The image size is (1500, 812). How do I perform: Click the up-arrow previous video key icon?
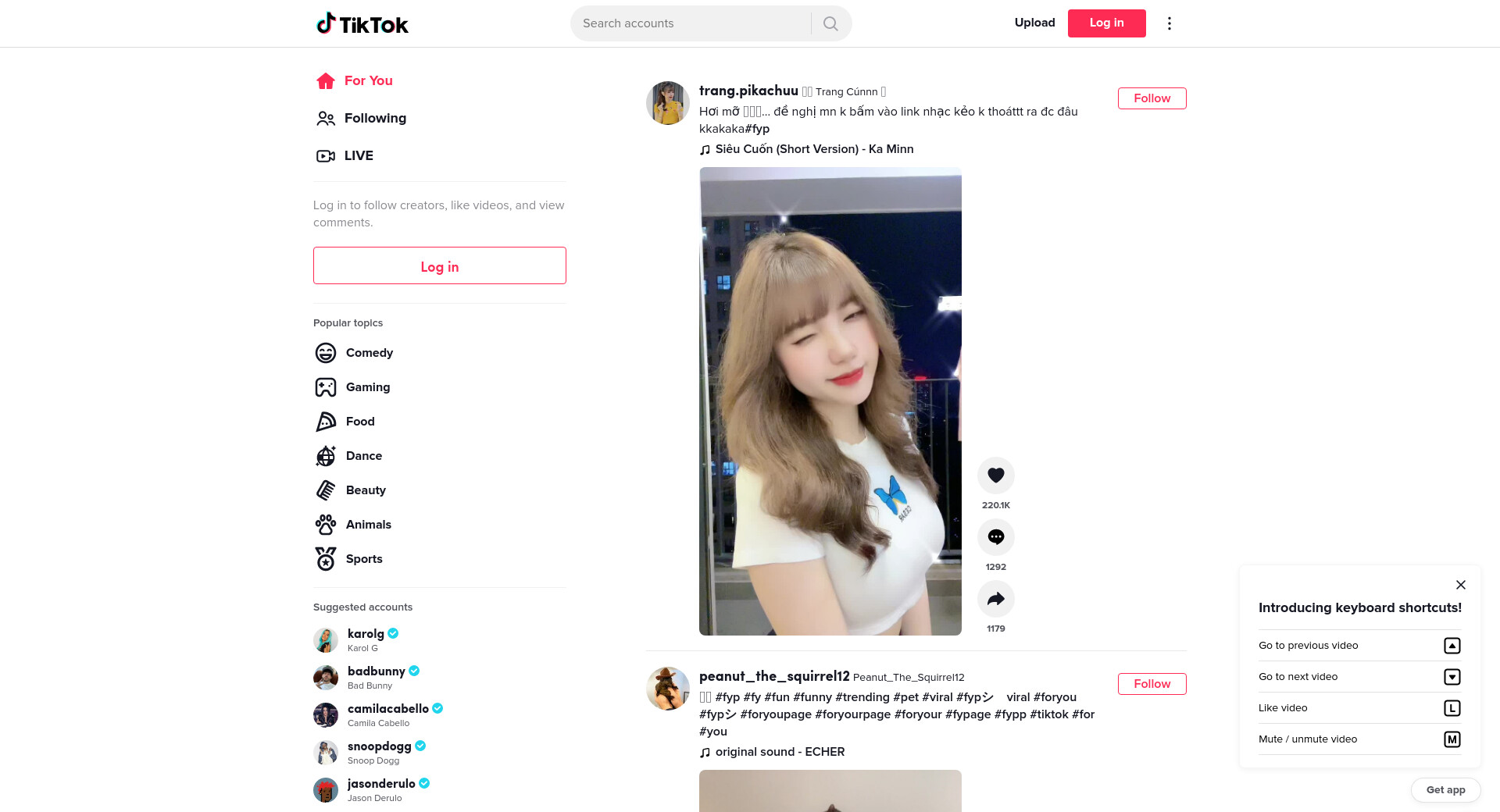tap(1452, 646)
